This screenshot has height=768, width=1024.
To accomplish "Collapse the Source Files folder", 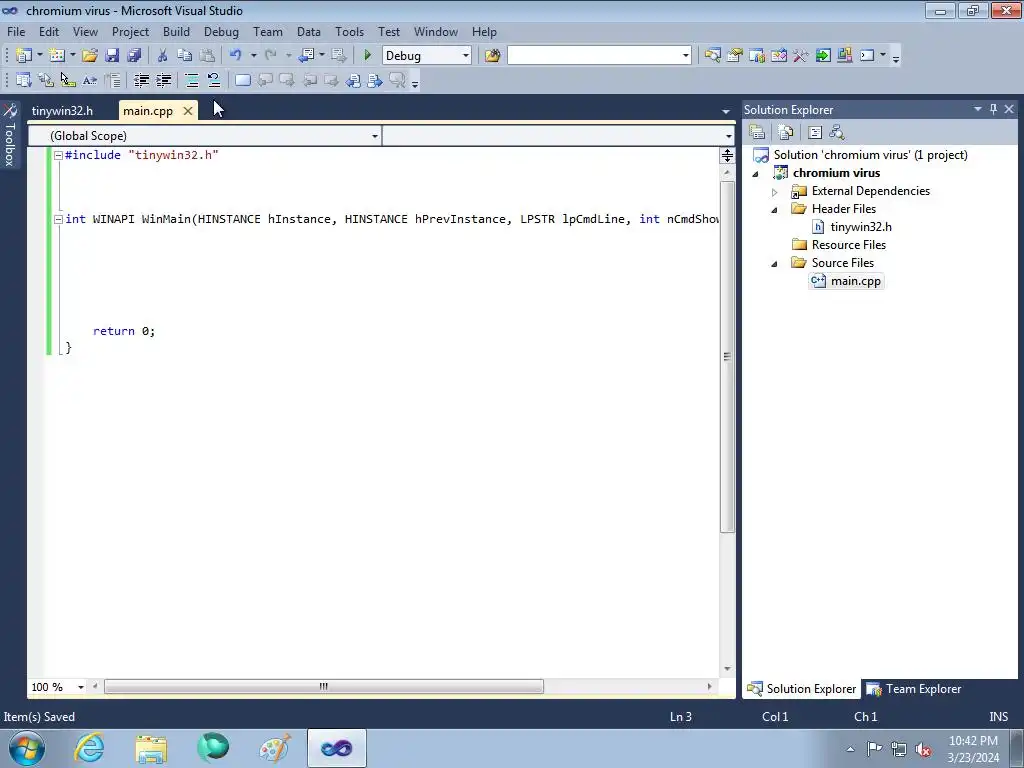I will [x=775, y=264].
